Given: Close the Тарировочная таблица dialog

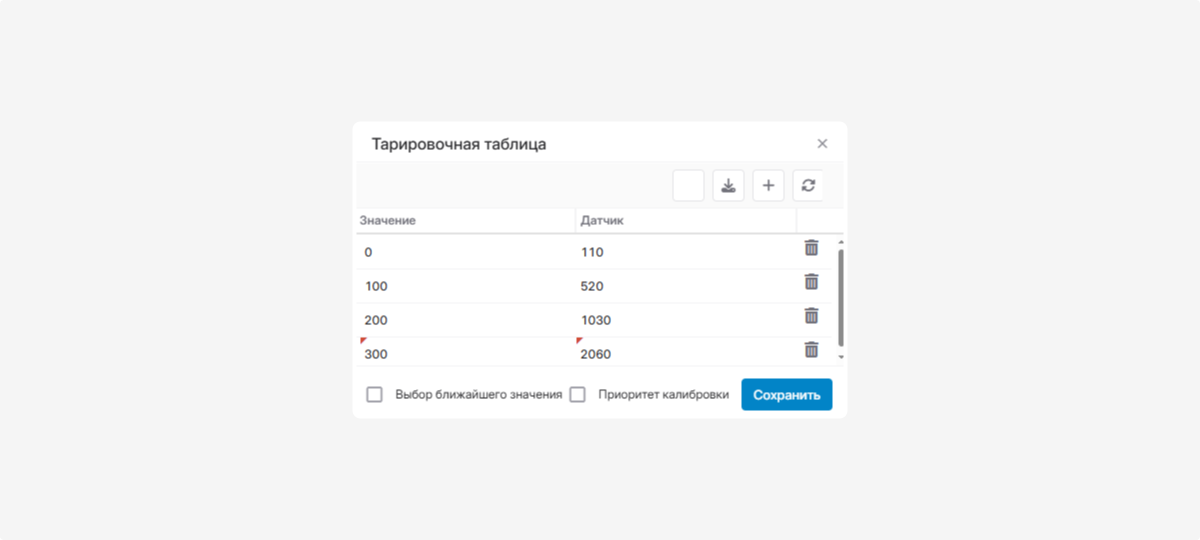Looking at the screenshot, I should coord(822,143).
